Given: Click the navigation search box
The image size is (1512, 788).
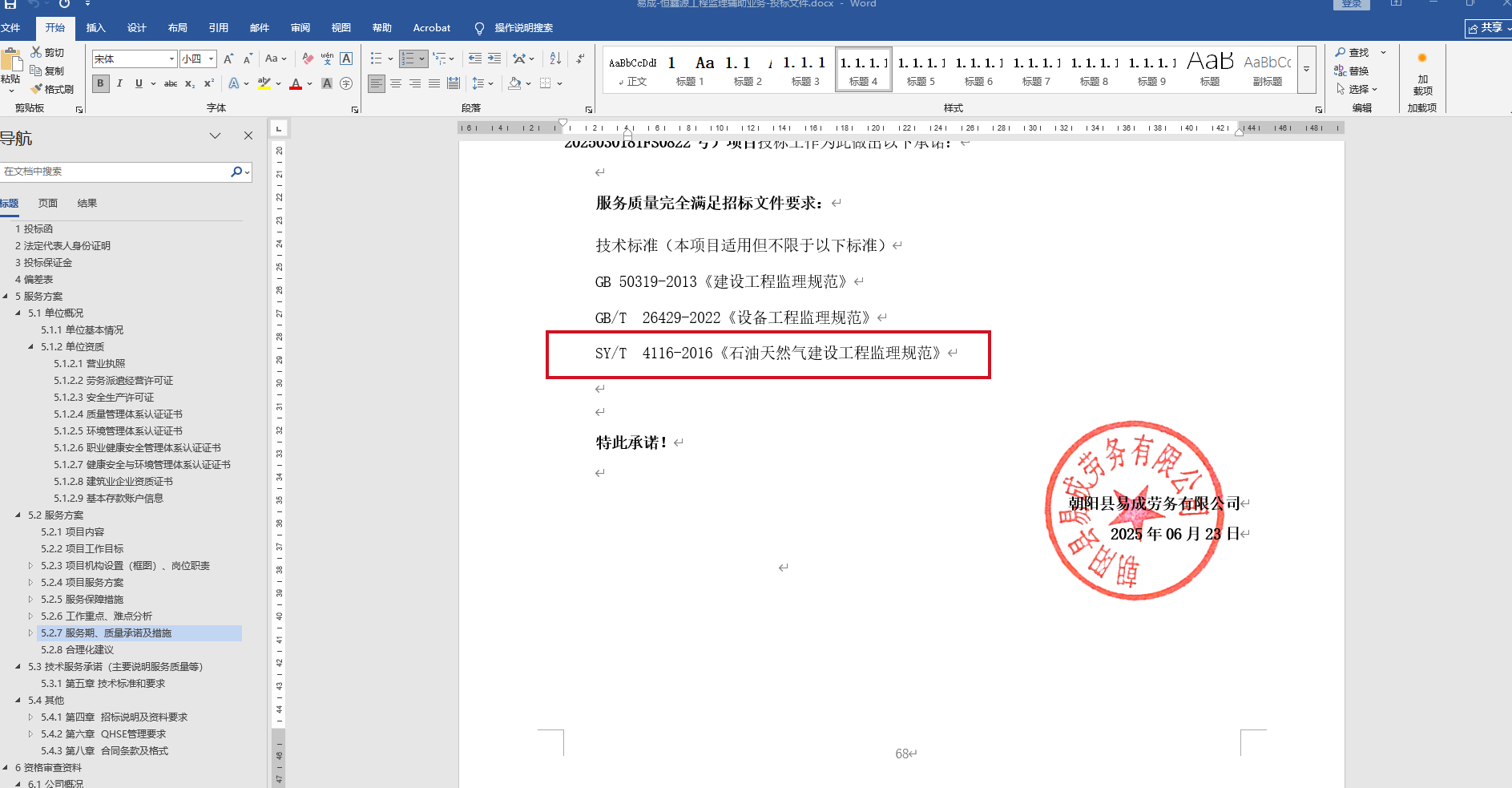Looking at the screenshot, I should pos(116,172).
